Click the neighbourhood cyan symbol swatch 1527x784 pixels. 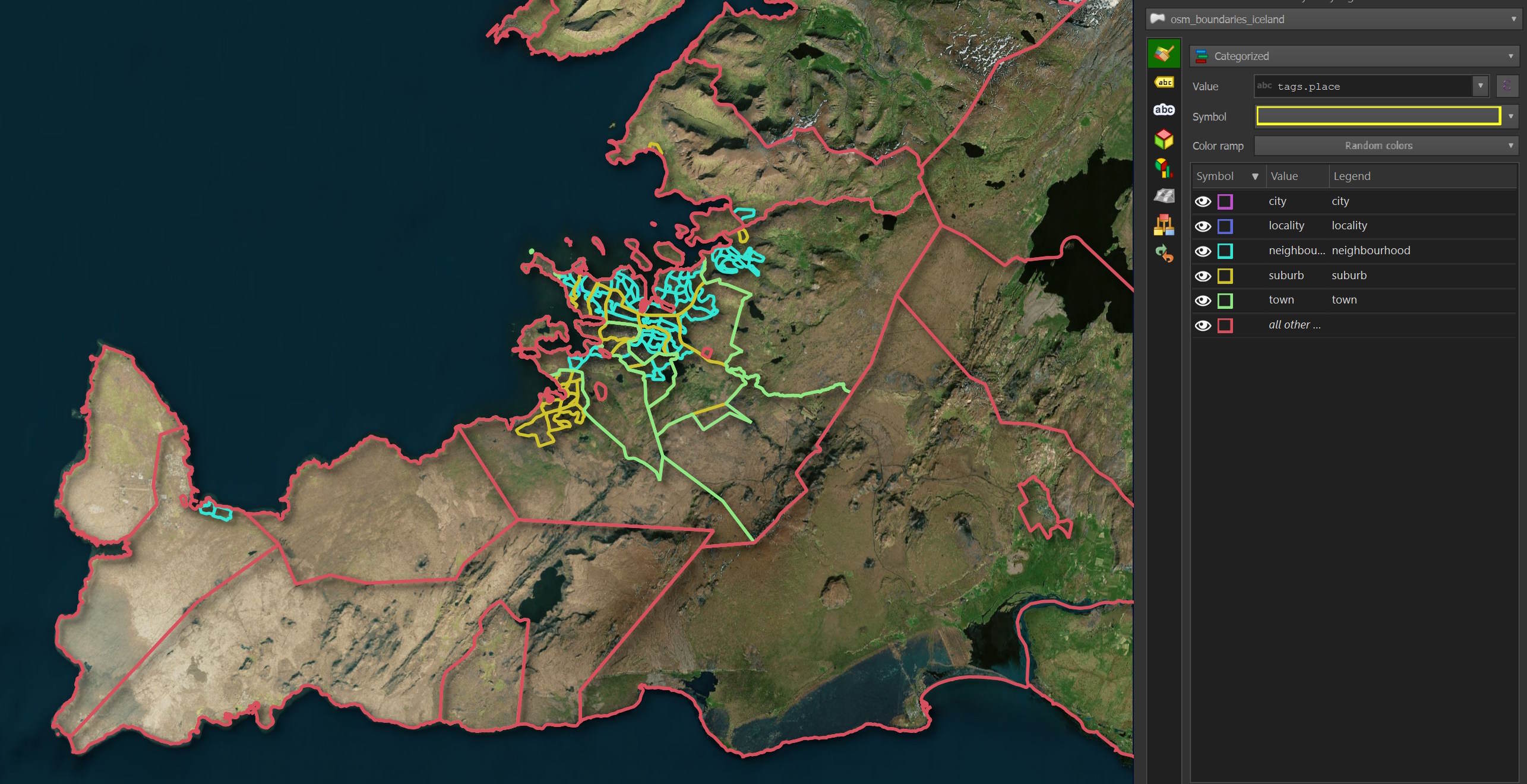tap(1225, 251)
